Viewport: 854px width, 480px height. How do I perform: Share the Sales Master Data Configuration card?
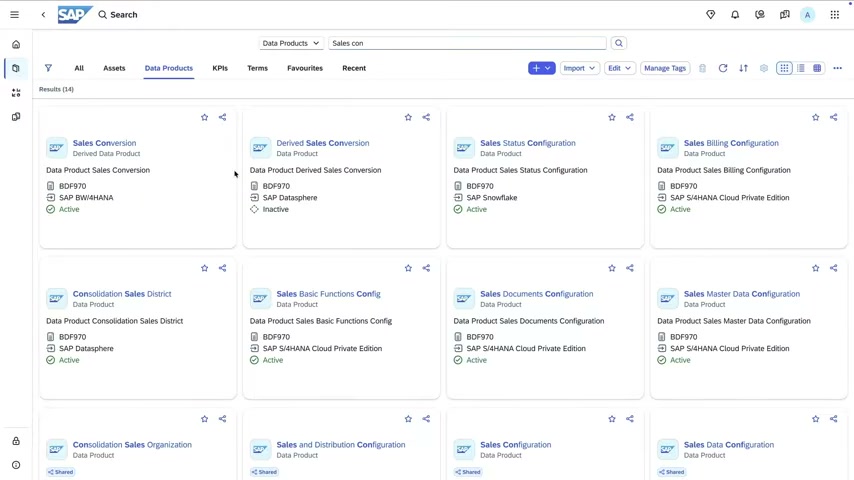coord(833,268)
